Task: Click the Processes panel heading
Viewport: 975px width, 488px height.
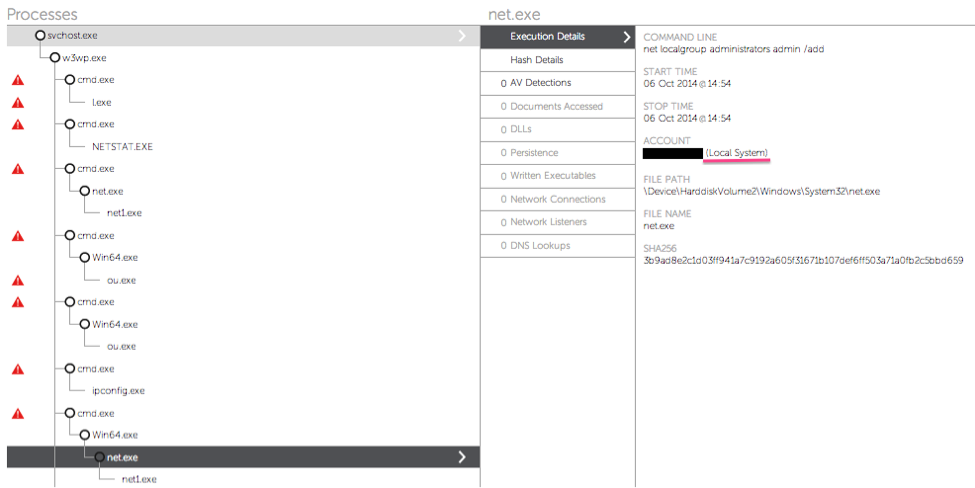Action: (x=42, y=14)
